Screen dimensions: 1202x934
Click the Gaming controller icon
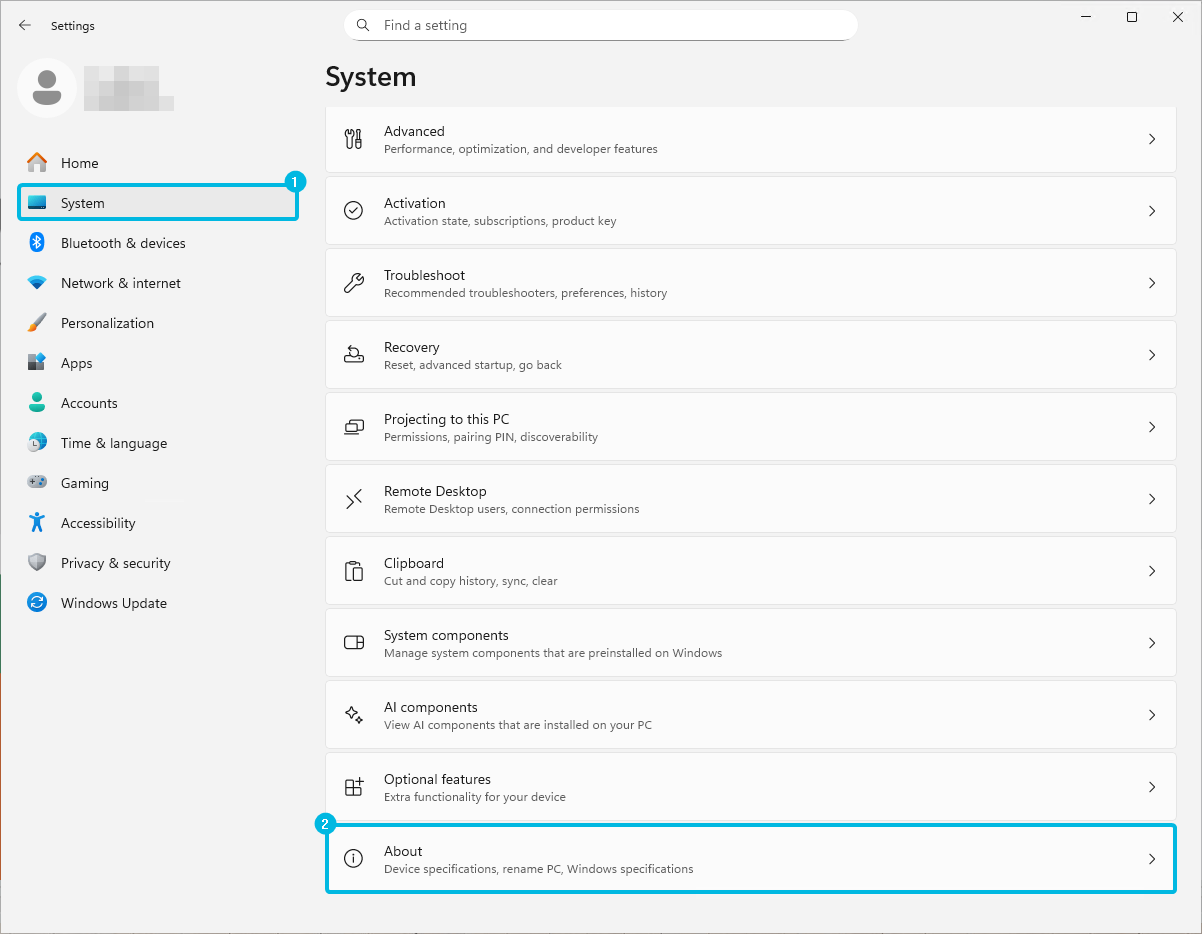tap(37, 482)
